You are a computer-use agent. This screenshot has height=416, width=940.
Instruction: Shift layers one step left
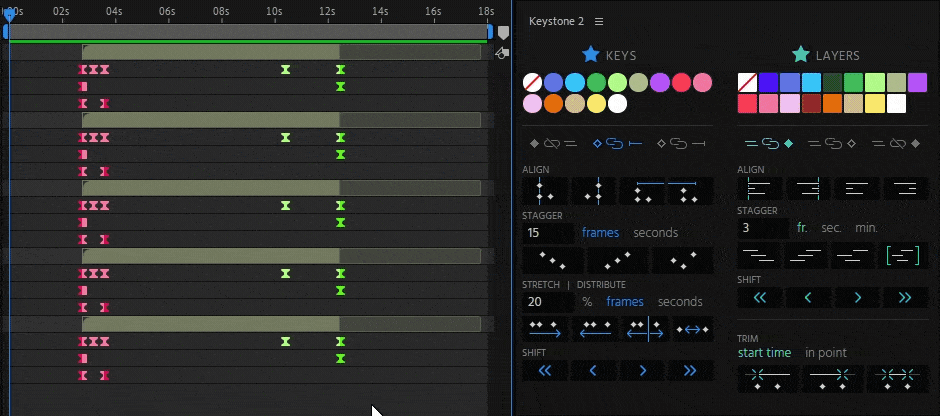808,298
